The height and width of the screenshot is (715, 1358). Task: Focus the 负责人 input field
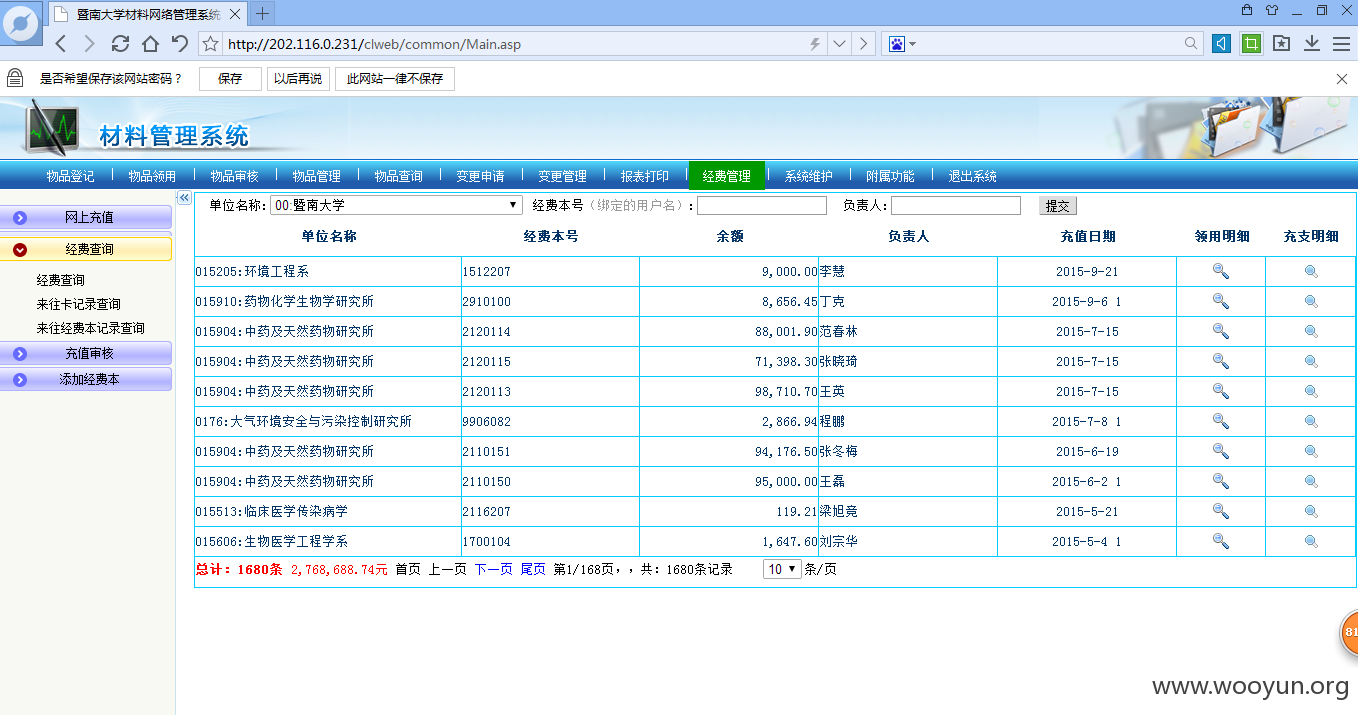[956, 206]
